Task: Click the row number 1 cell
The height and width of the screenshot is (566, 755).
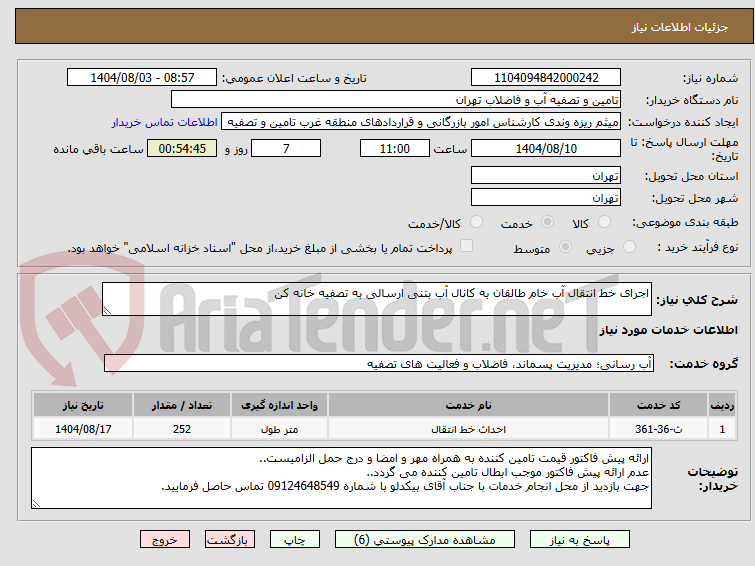Action: pos(722,429)
